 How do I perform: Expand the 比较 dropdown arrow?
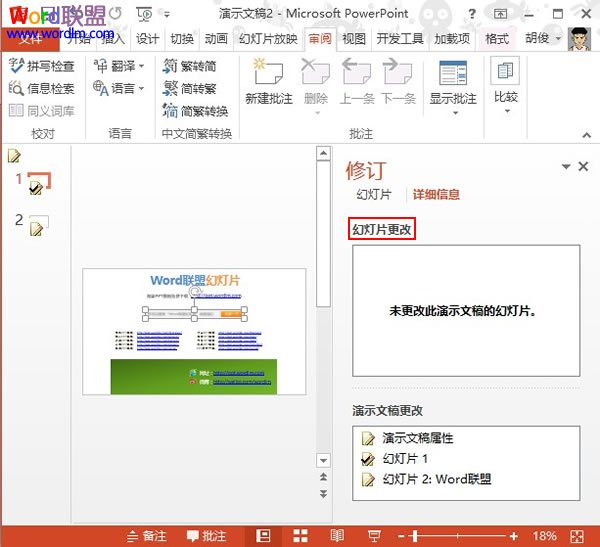[x=507, y=111]
